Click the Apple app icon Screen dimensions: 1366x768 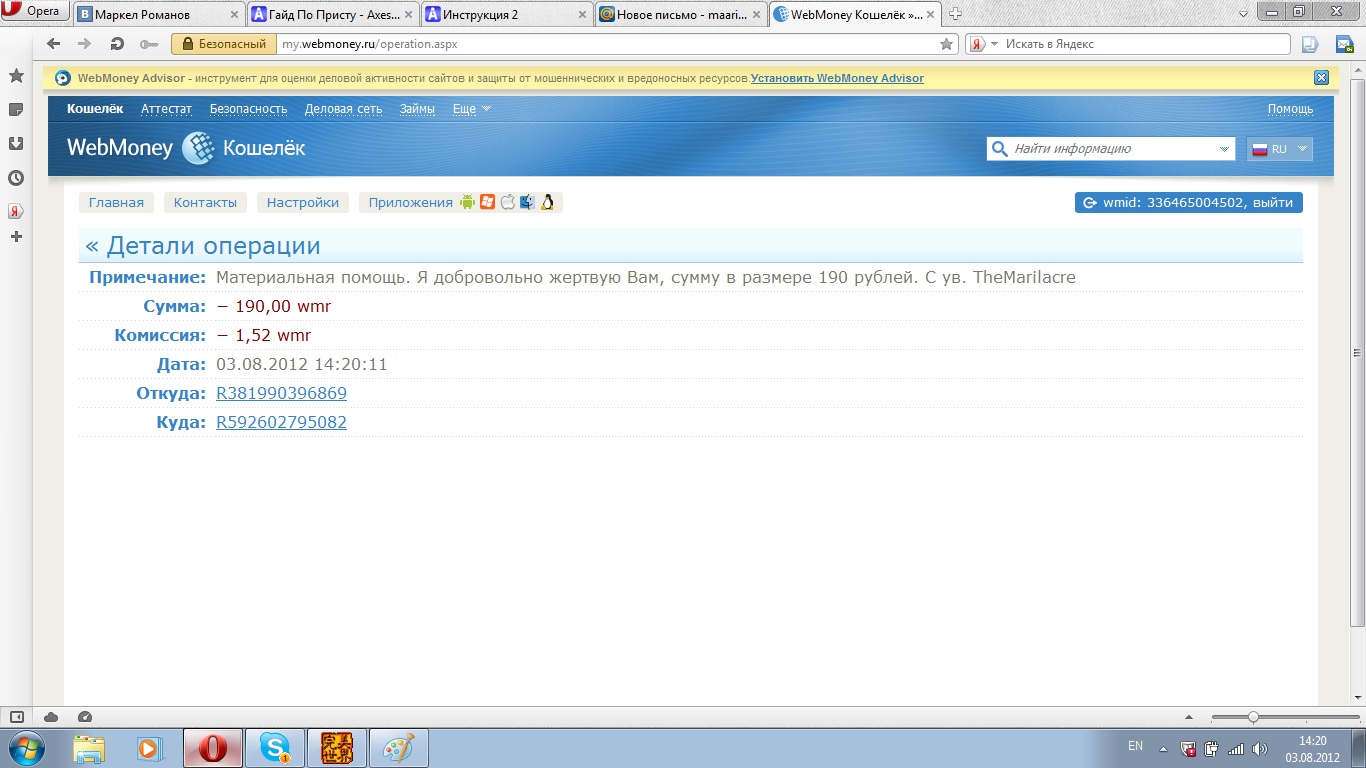[507, 202]
